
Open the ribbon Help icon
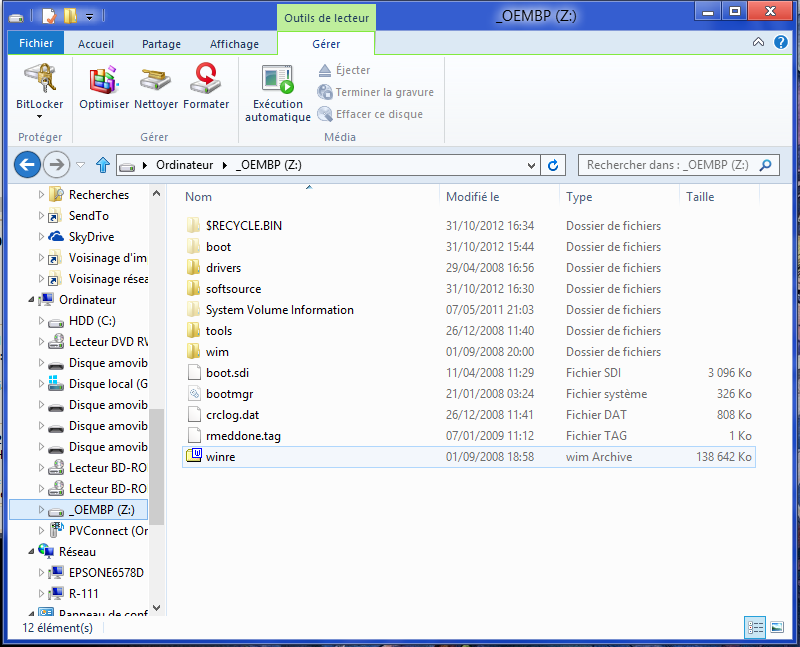pos(781,42)
